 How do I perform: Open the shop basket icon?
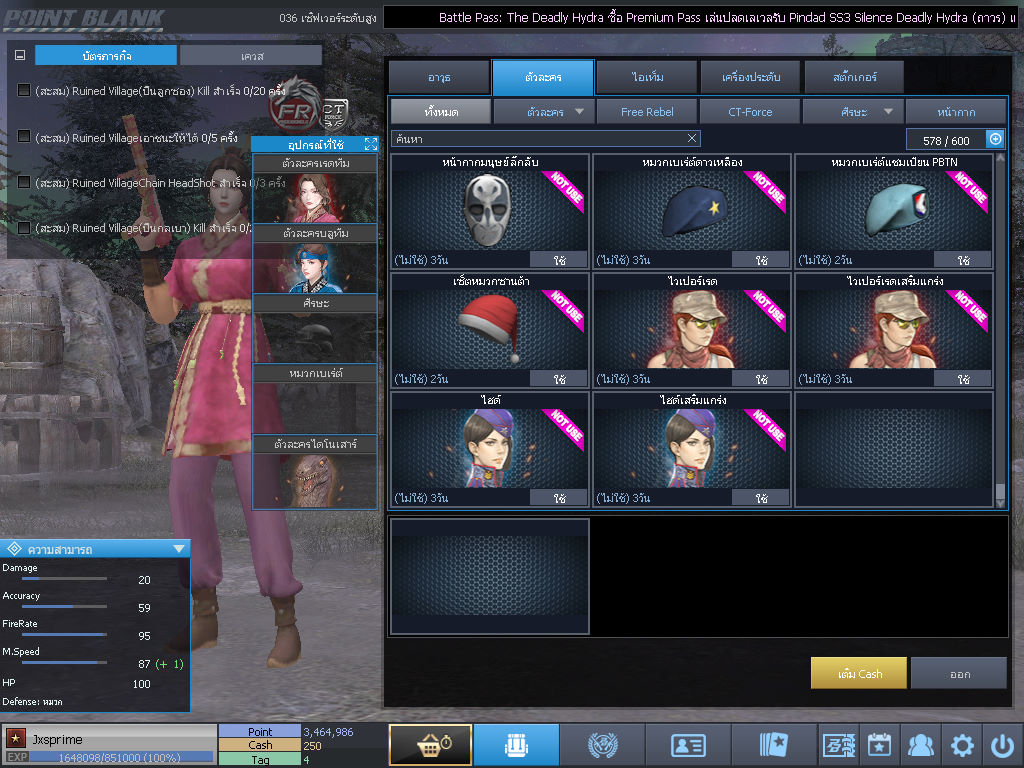(x=430, y=744)
